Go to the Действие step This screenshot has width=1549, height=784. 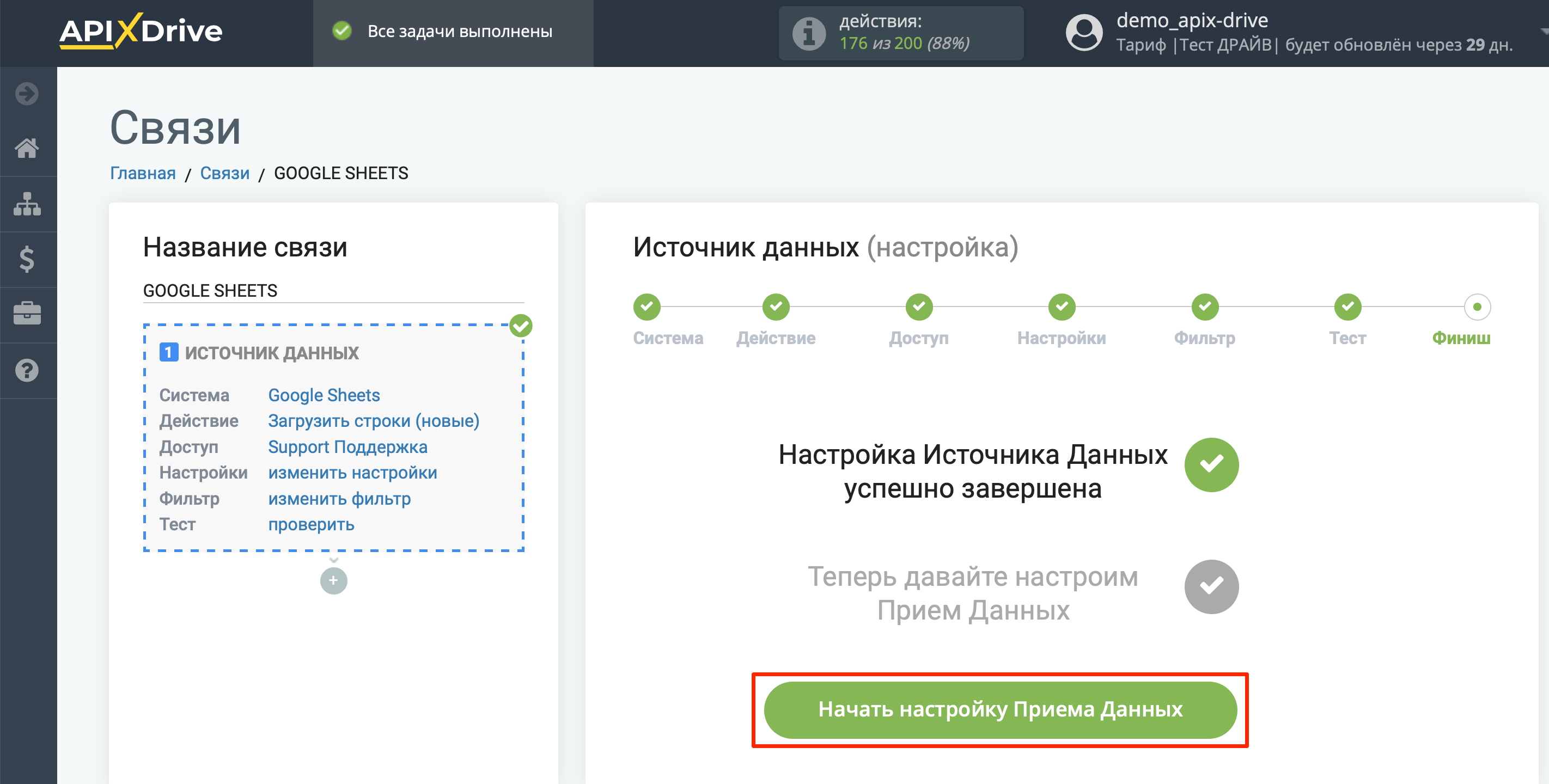(776, 307)
